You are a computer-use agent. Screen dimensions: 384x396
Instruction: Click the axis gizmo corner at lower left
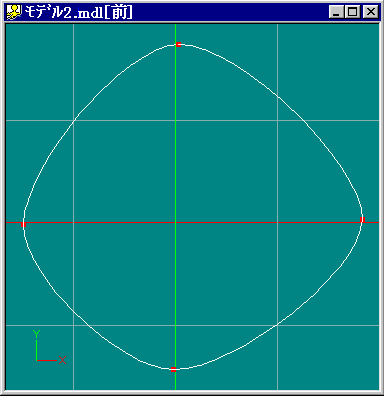[x=36, y=360]
